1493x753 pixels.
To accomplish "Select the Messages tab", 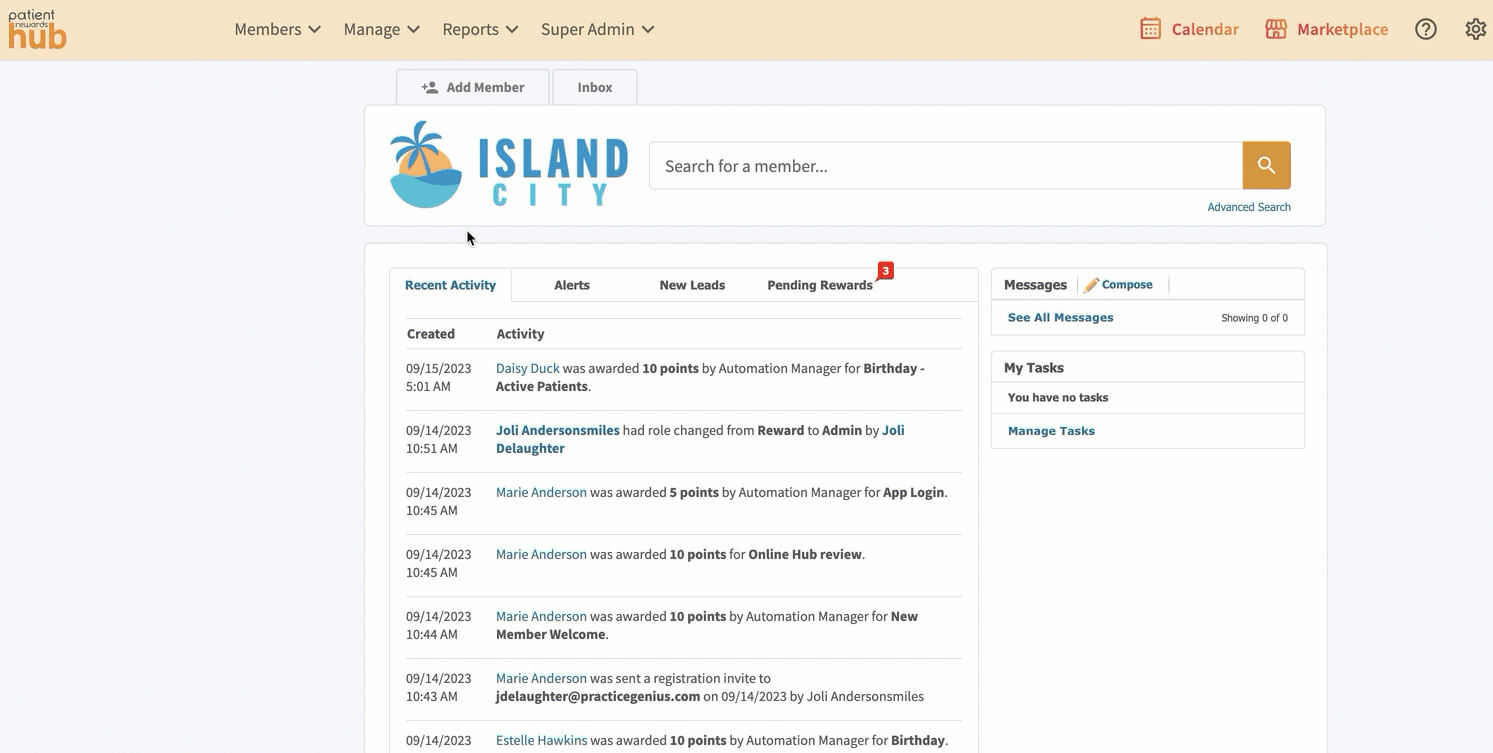I will (x=1035, y=285).
